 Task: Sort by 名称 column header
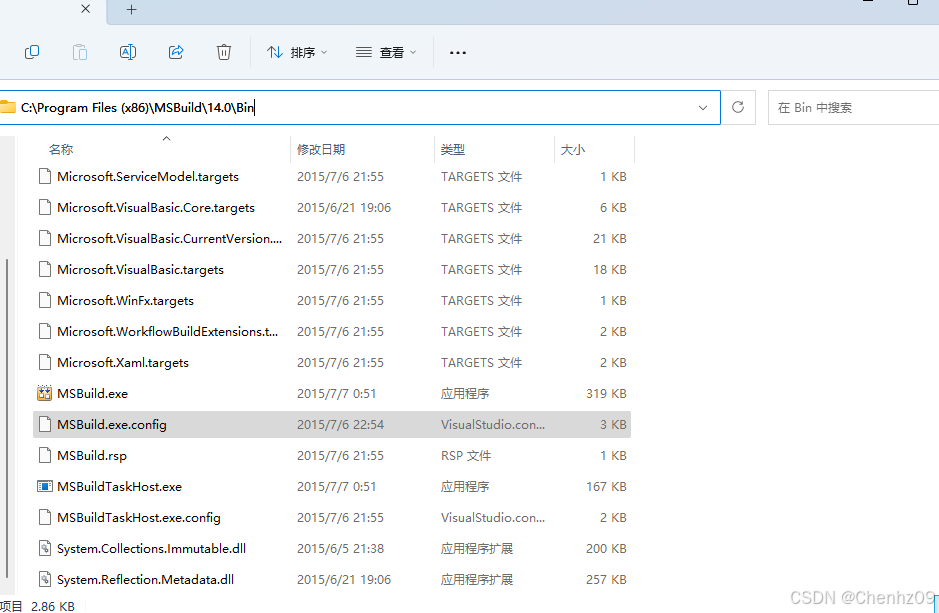click(61, 150)
